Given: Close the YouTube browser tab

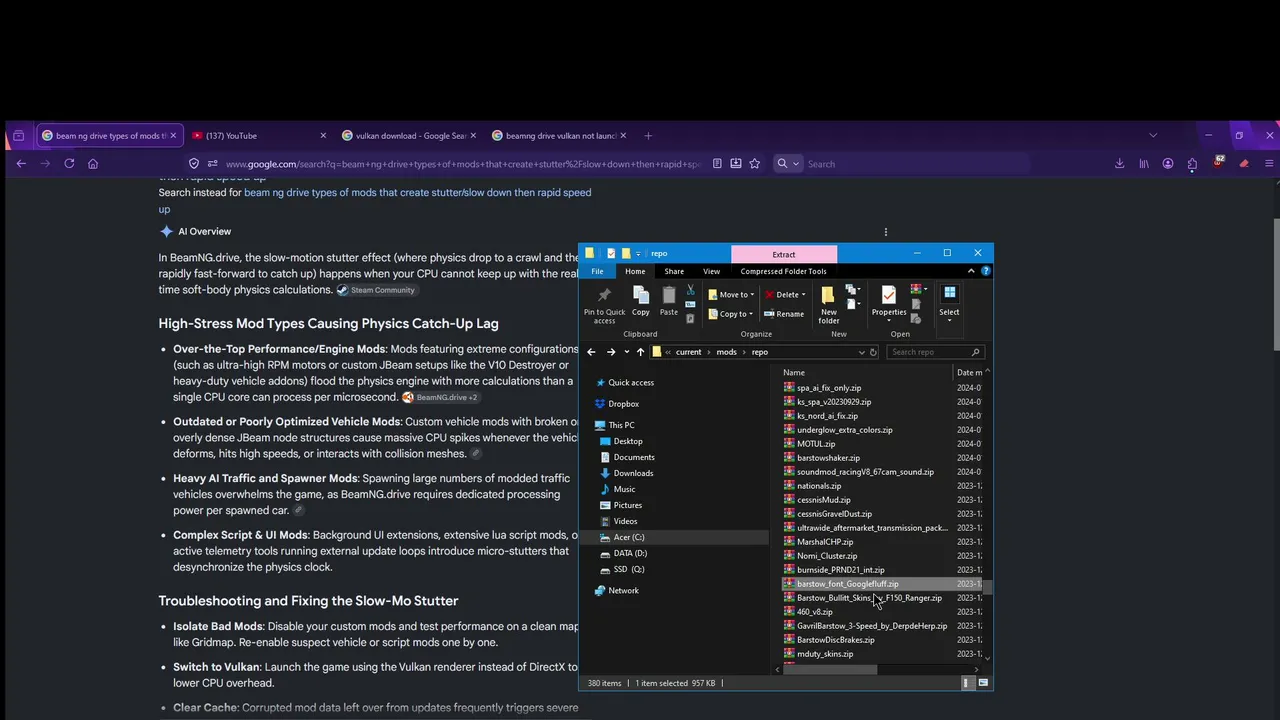Looking at the screenshot, I should (323, 136).
